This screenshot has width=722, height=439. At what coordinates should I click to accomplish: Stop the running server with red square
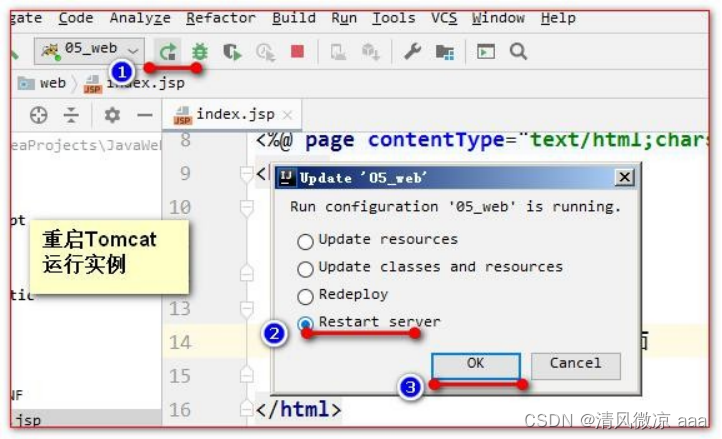coord(297,51)
